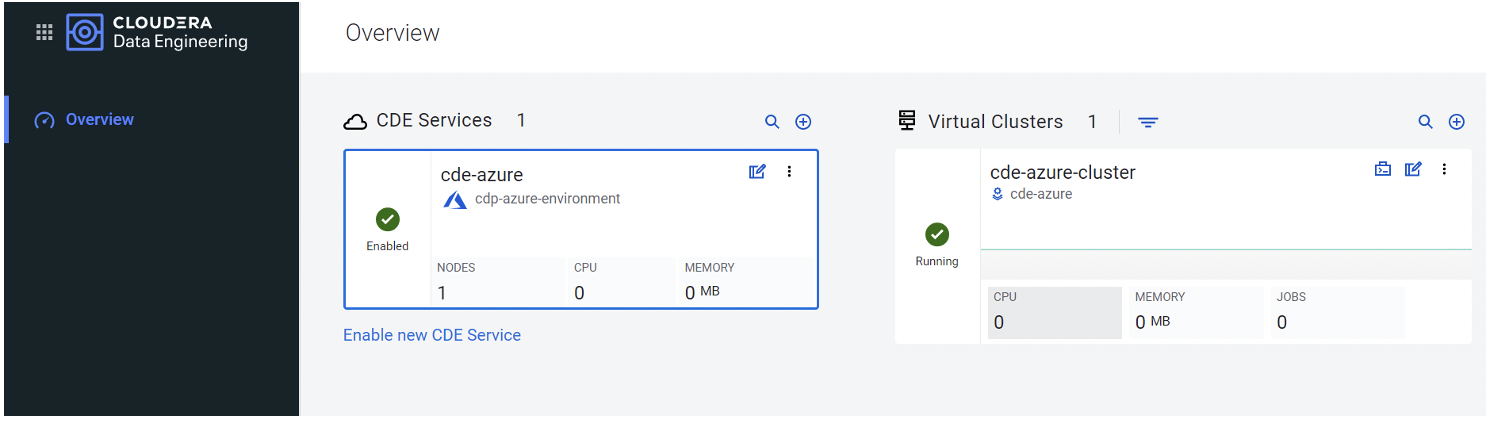This screenshot has height=422, width=1498.
Task: Click the Virtual Clusters heading
Action: point(995,122)
